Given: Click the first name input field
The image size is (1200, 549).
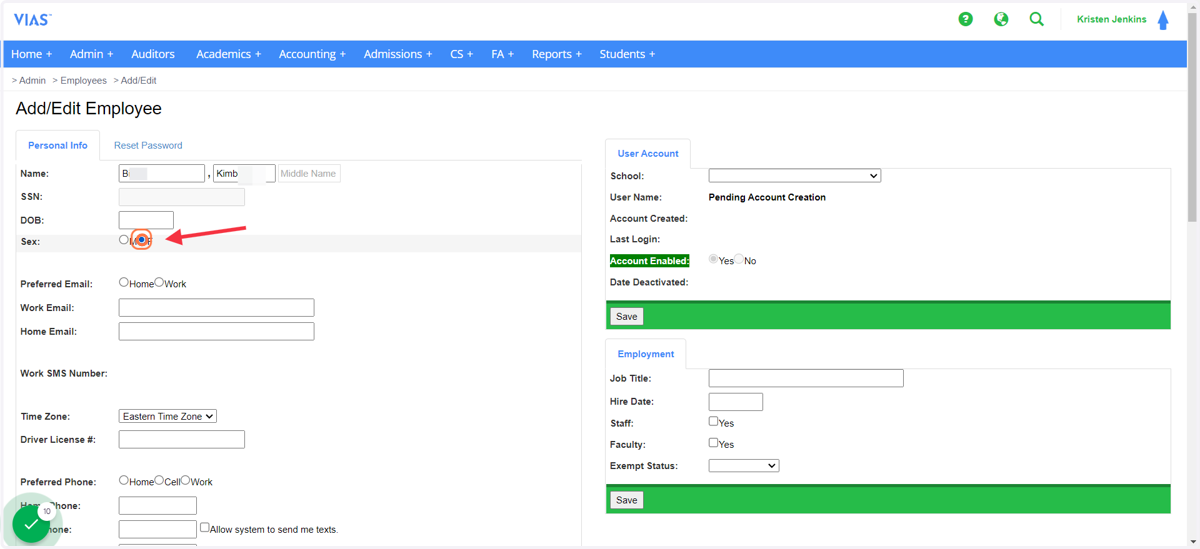Looking at the screenshot, I should point(244,173).
